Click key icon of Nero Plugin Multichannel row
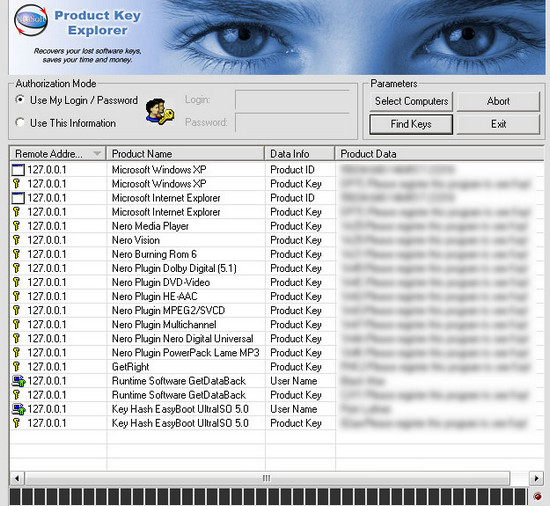The image size is (550, 506). tap(16, 324)
